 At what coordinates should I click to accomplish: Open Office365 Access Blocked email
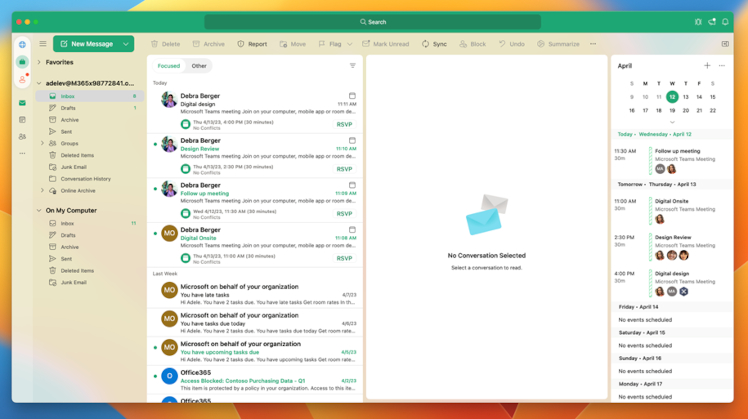pos(255,380)
